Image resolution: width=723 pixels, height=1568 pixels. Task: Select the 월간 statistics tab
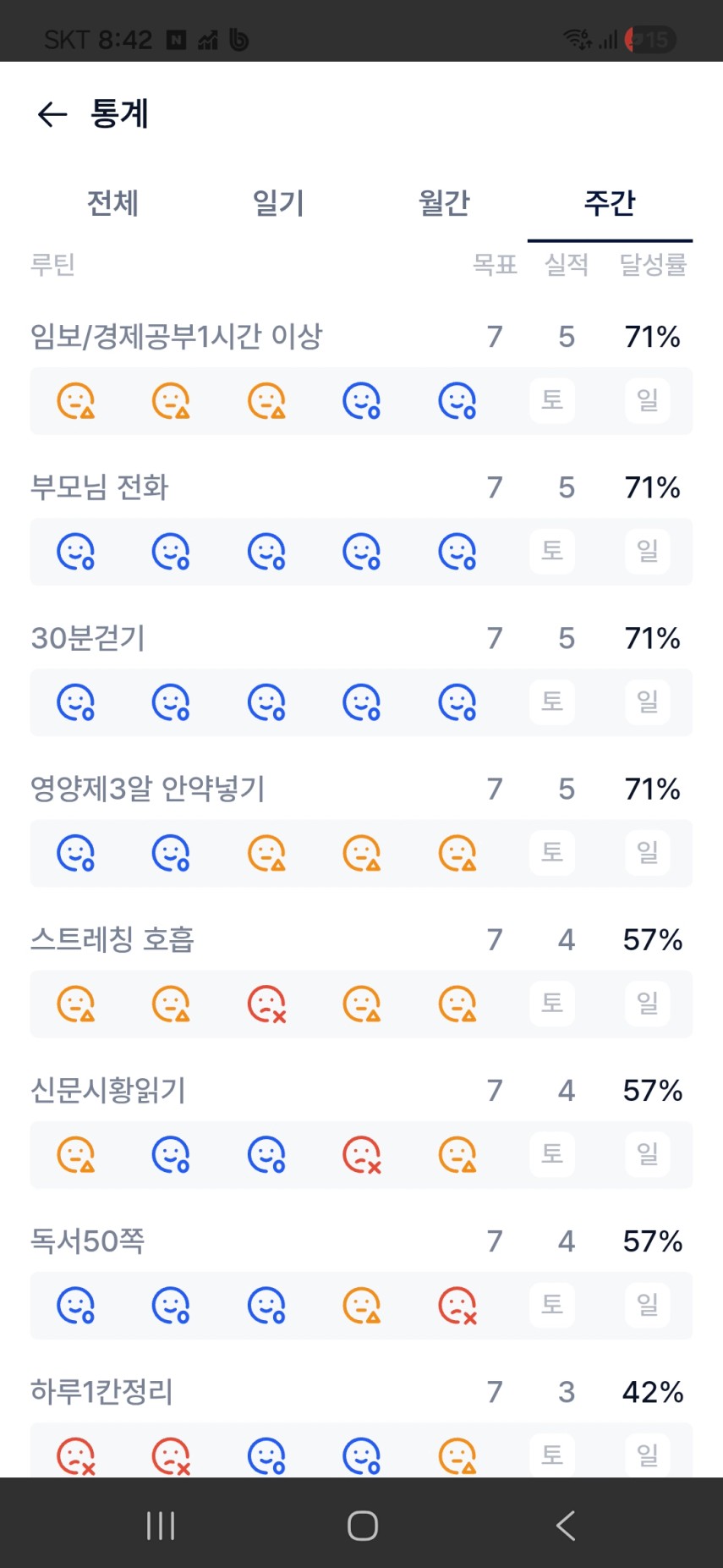(x=444, y=203)
